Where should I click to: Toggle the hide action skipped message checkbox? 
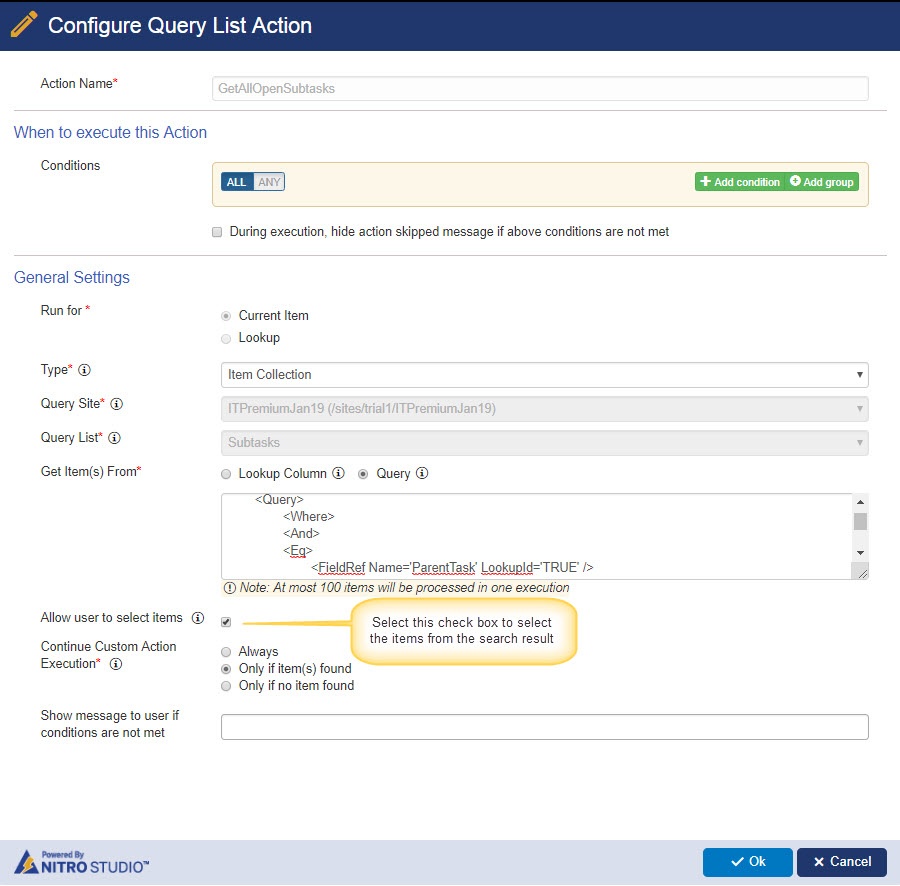[x=216, y=232]
